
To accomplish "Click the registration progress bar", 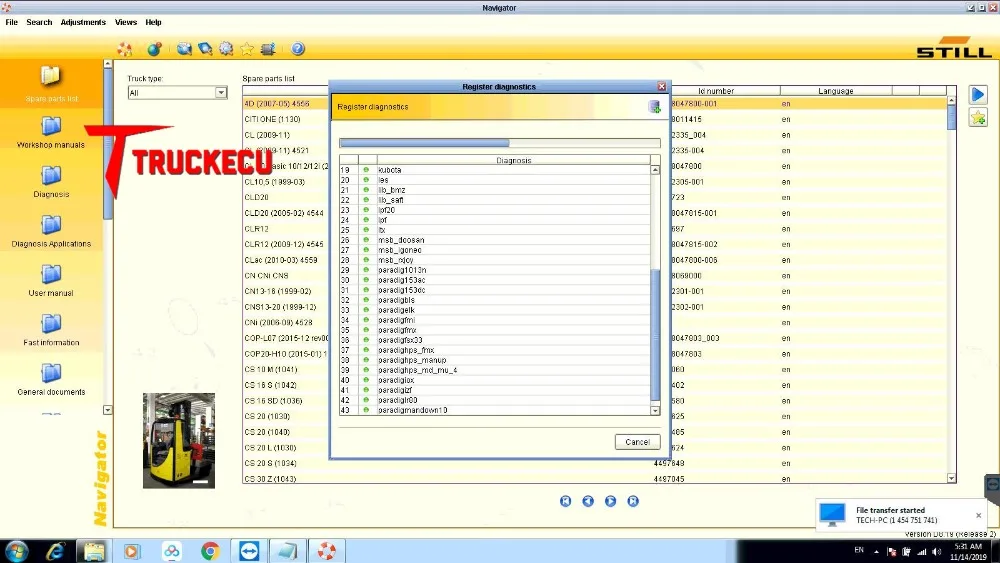I will click(499, 143).
